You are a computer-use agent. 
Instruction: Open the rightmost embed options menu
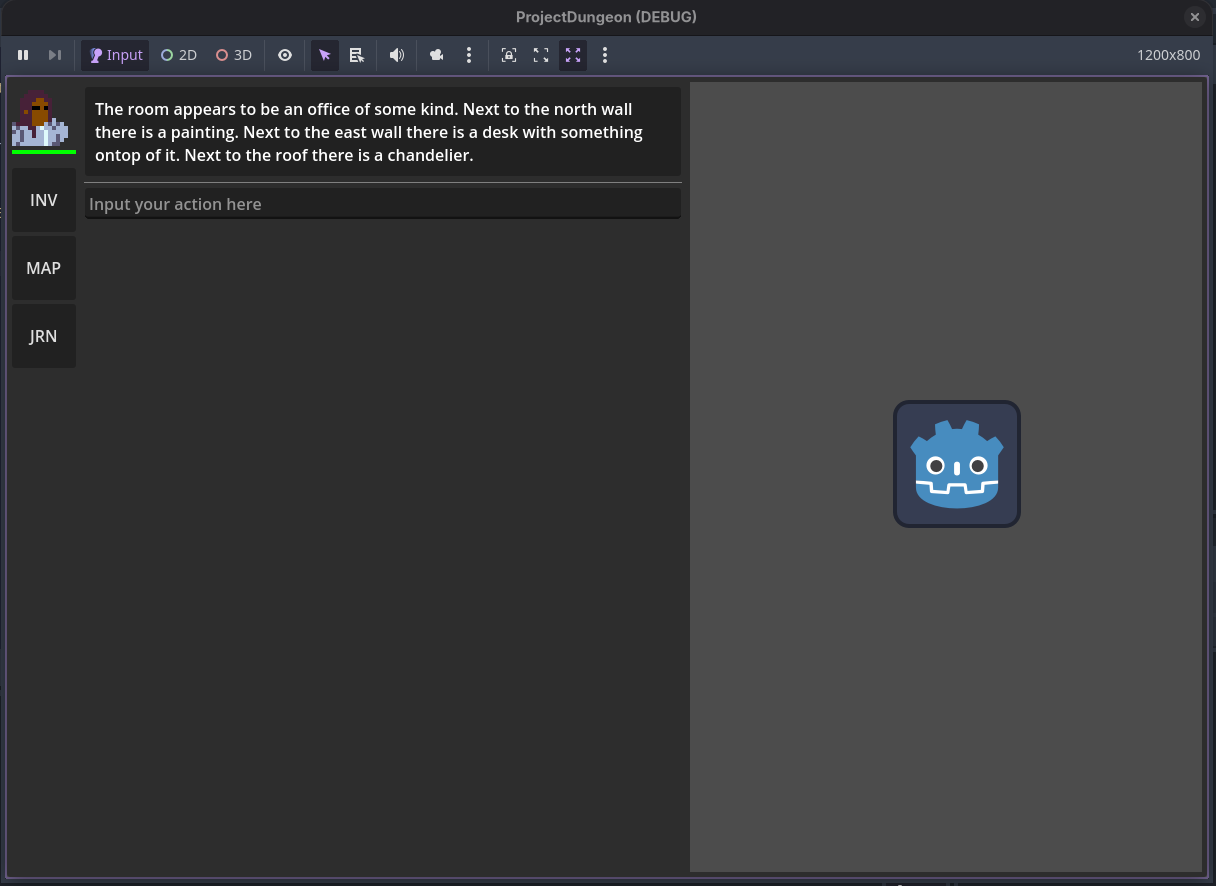(x=605, y=55)
